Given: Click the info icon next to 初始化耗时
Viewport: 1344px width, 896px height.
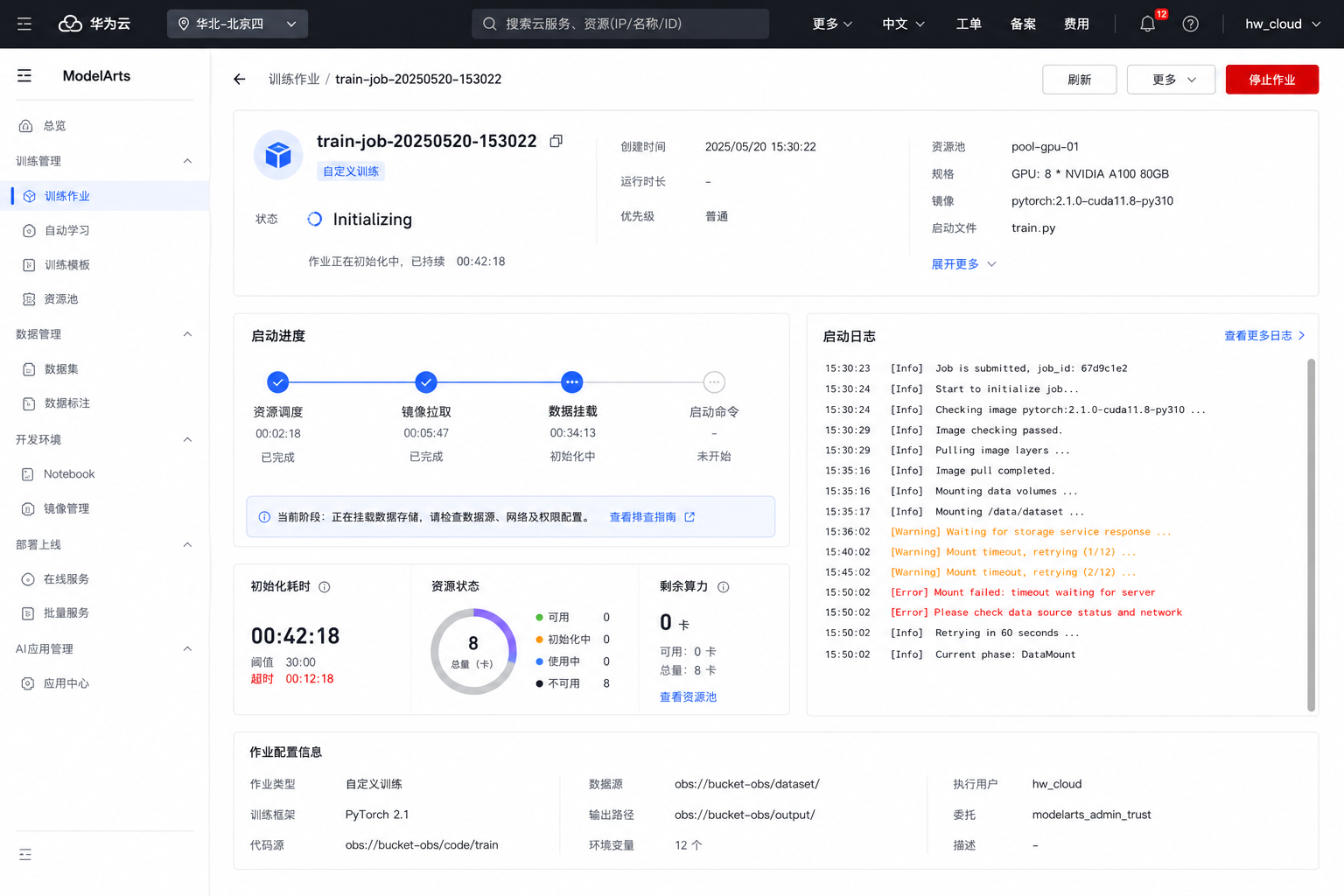Looking at the screenshot, I should [x=325, y=587].
